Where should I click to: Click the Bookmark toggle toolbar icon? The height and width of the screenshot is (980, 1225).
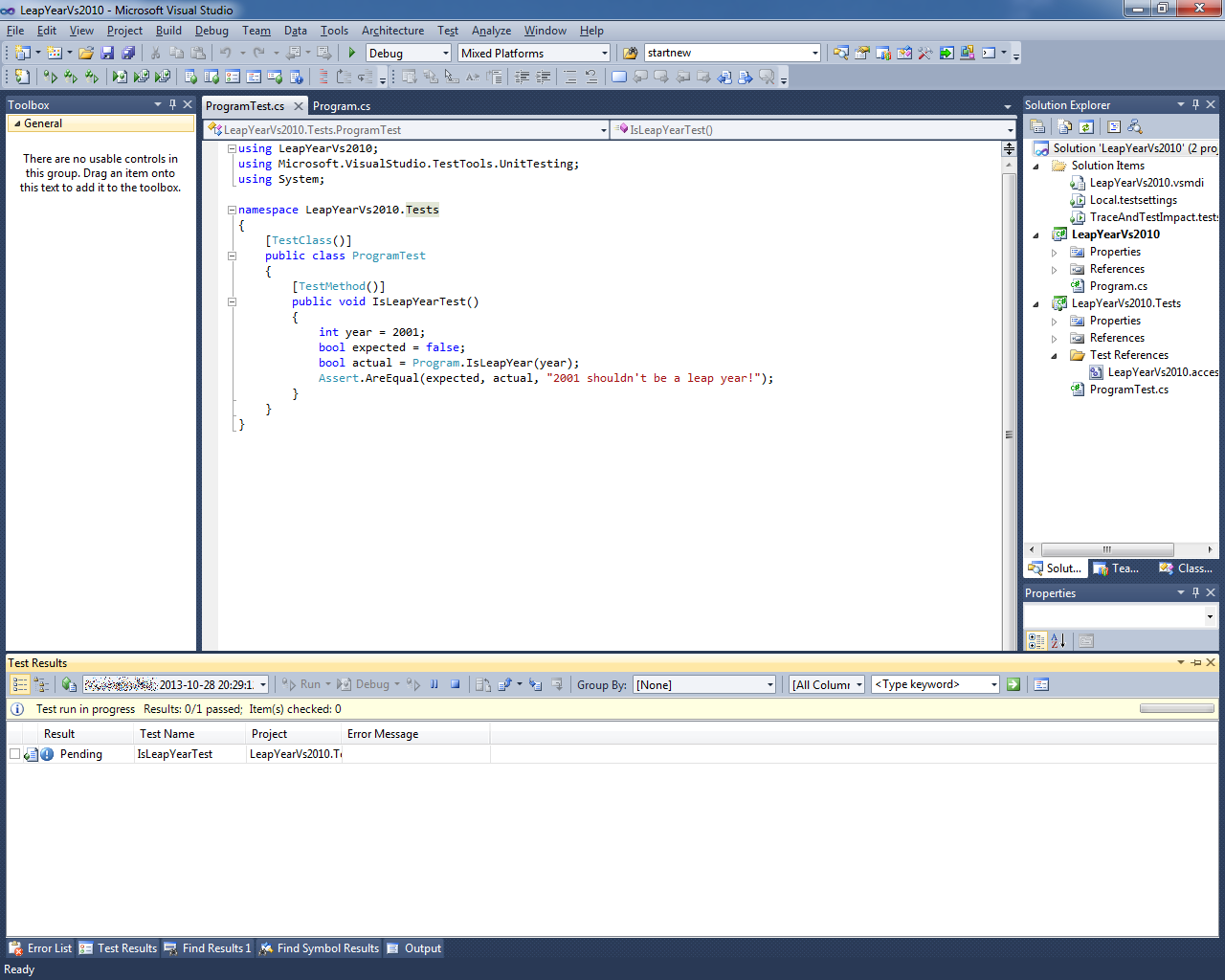point(619,77)
